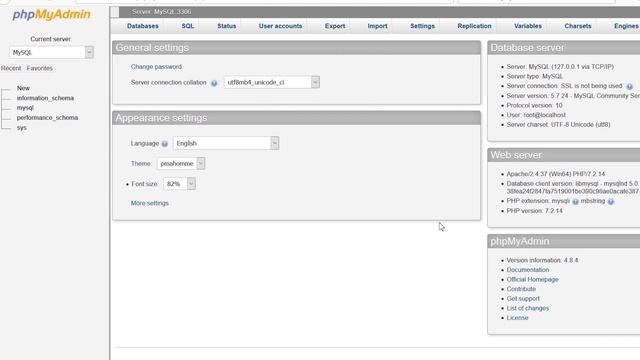Image resolution: width=640 pixels, height=360 pixels.
Task: Create New database from tree
Action: click(x=23, y=88)
